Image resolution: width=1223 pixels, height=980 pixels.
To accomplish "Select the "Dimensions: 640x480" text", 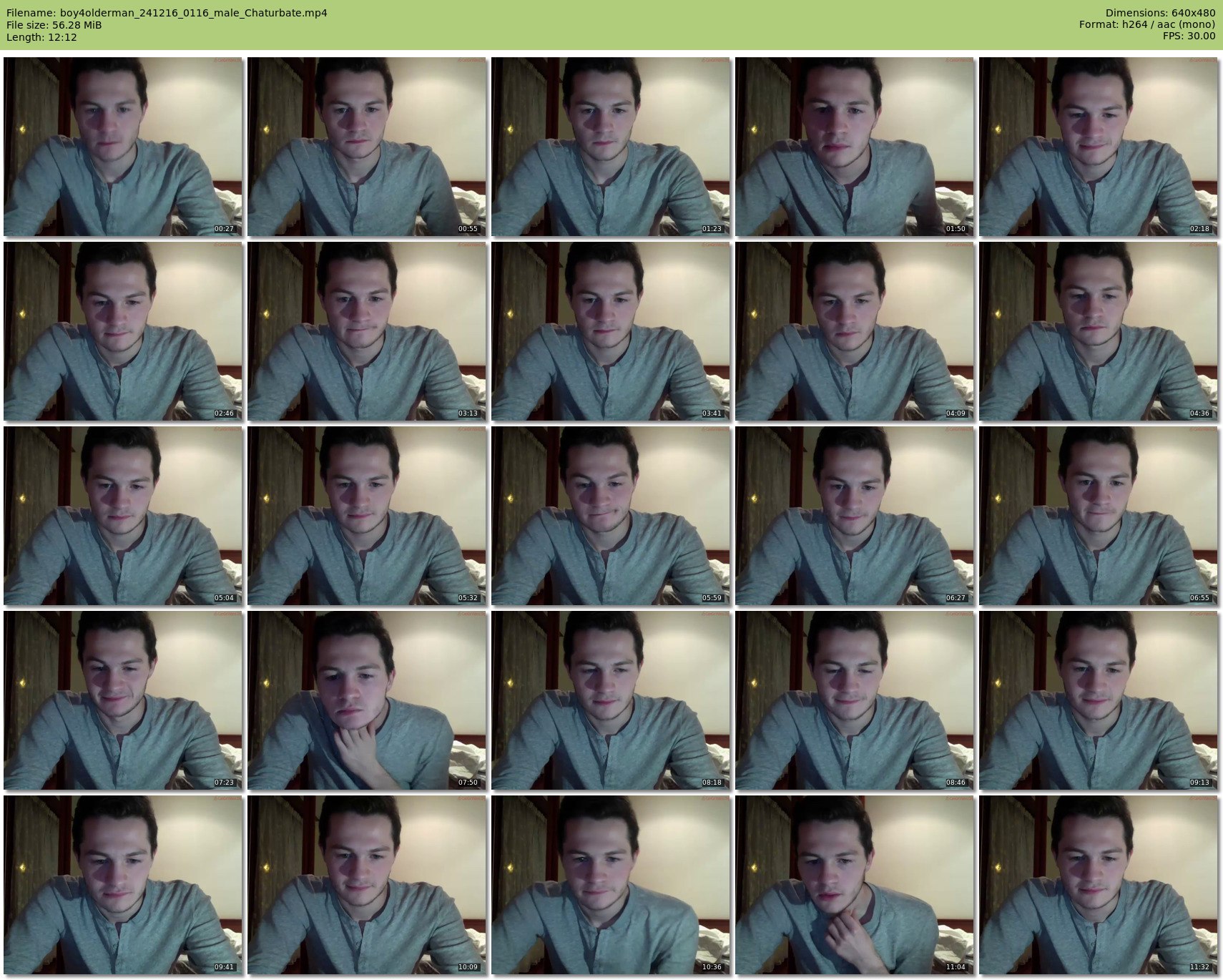I will [1160, 13].
